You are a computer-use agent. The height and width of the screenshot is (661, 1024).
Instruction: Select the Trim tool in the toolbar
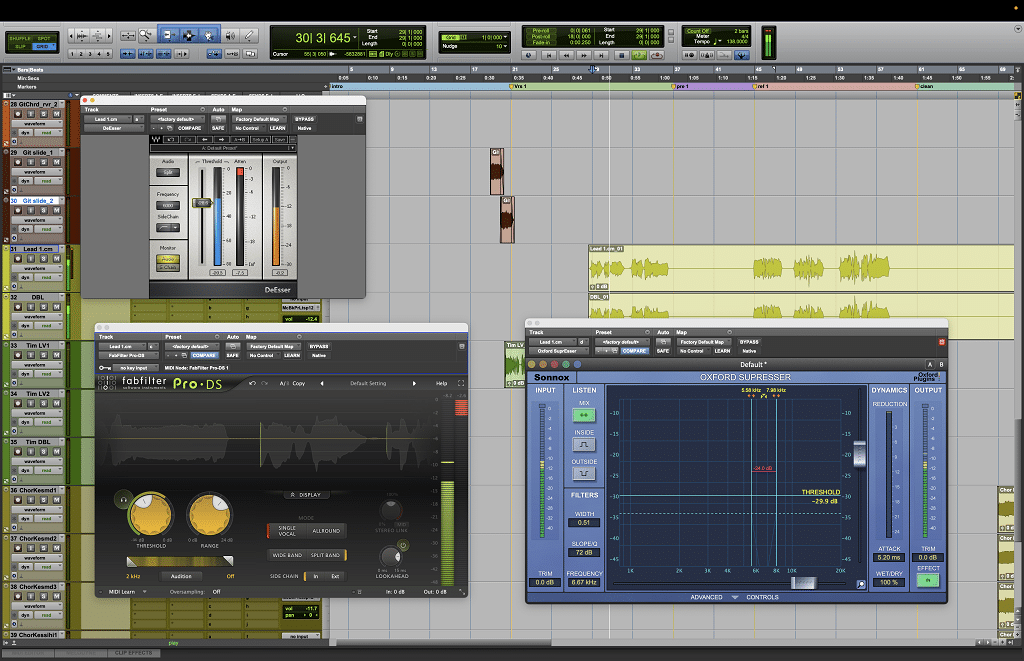tap(168, 35)
